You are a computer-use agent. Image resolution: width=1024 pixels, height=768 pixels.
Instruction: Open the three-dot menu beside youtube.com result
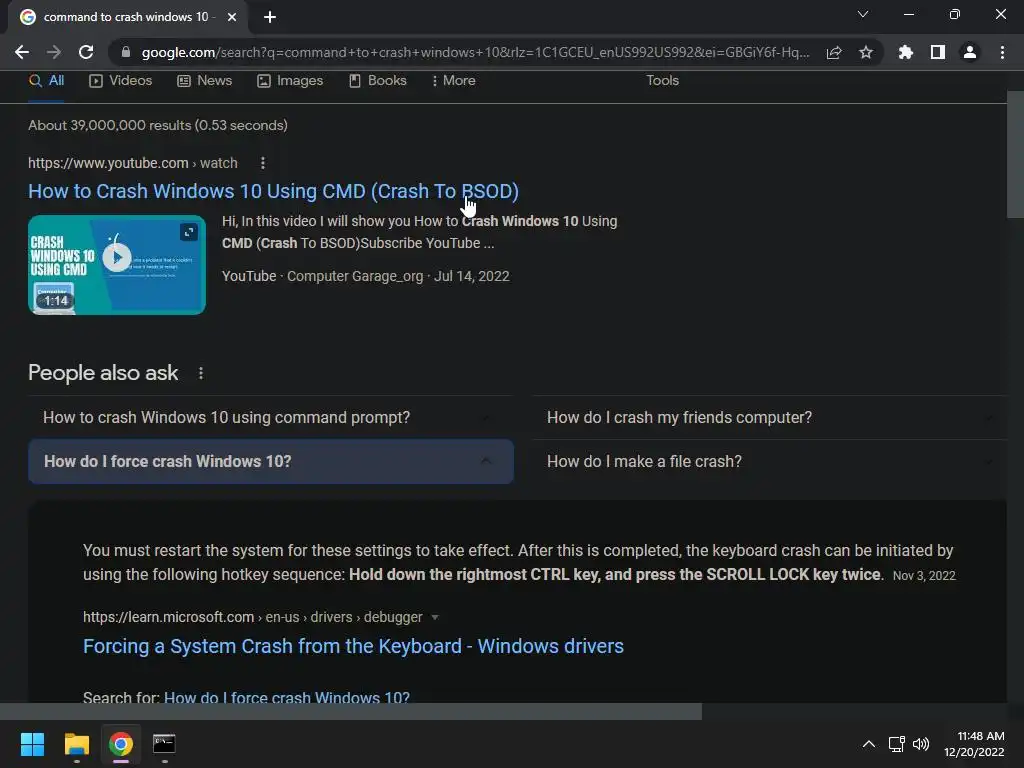[x=263, y=163]
